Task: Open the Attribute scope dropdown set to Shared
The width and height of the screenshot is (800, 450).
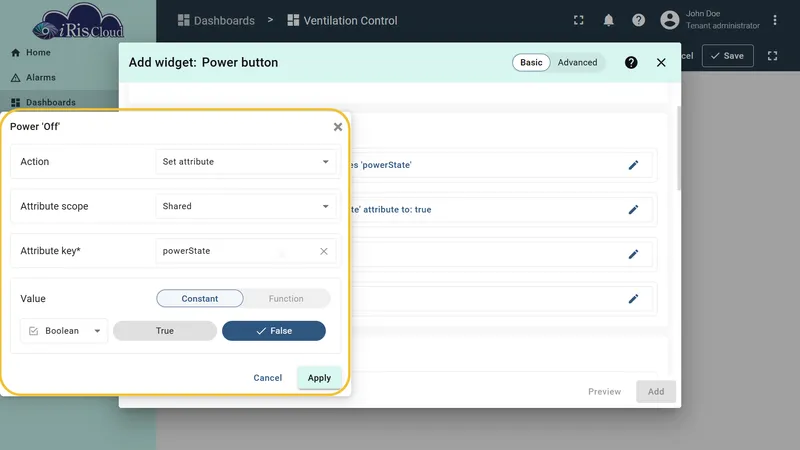Action: point(245,206)
